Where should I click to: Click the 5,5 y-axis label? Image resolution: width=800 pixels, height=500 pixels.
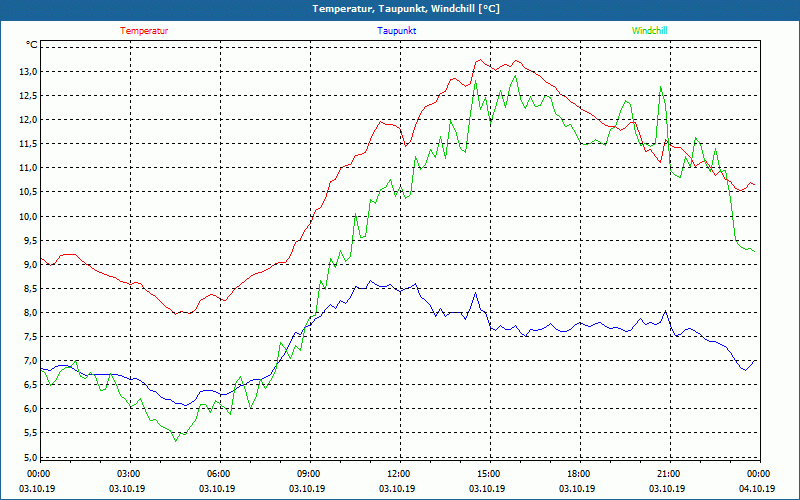click(31, 433)
